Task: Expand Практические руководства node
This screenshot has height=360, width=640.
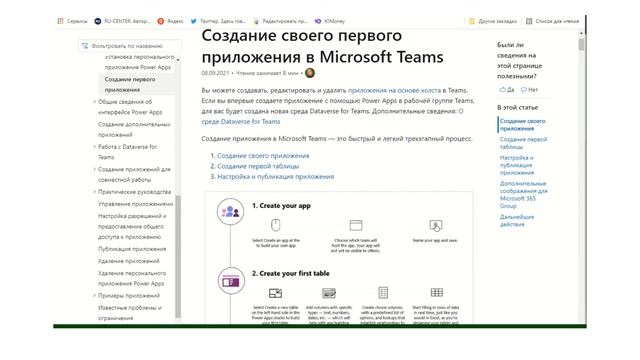Action: coord(95,191)
